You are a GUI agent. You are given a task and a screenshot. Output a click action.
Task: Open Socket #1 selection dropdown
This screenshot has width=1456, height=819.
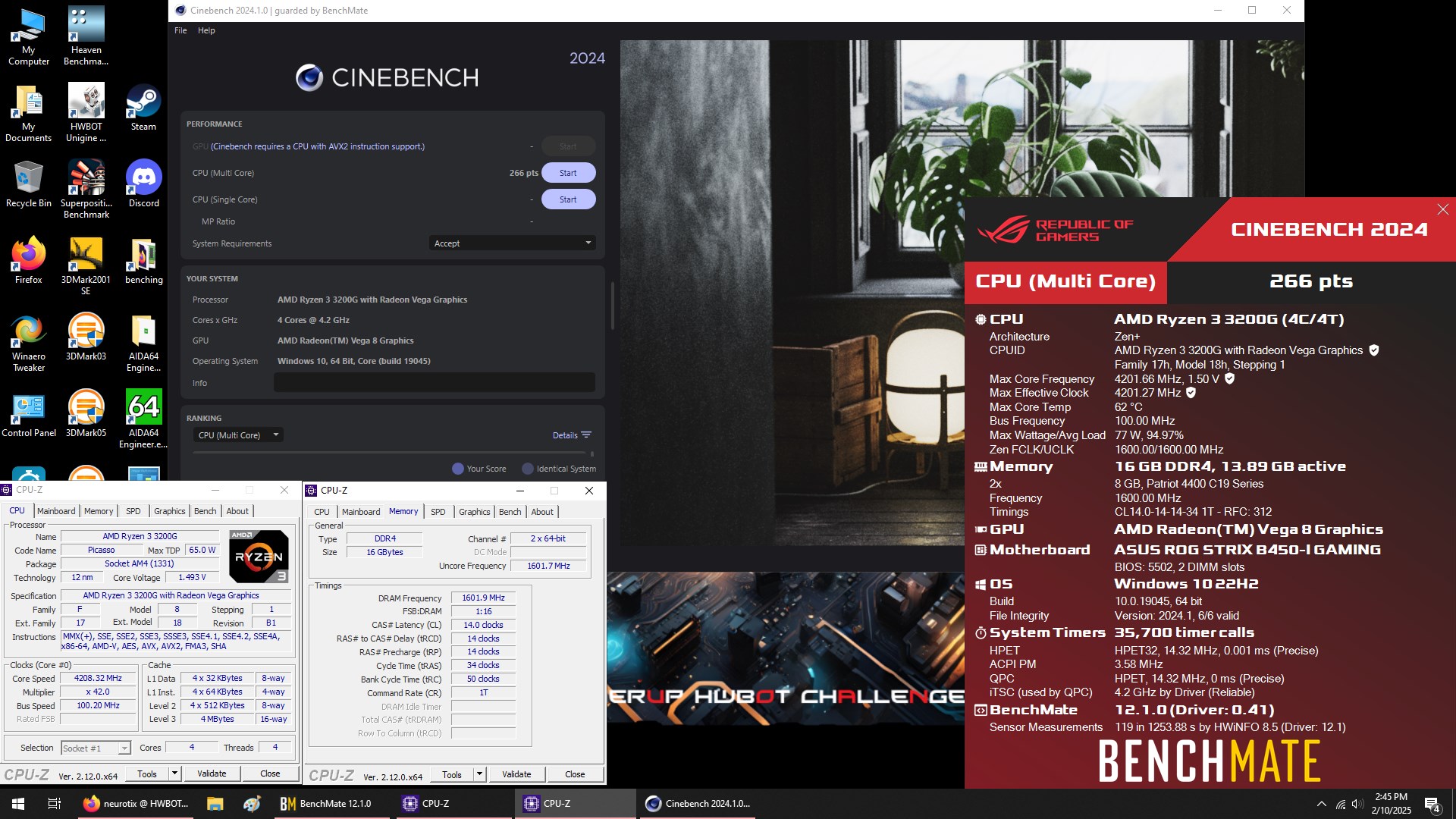[96, 748]
